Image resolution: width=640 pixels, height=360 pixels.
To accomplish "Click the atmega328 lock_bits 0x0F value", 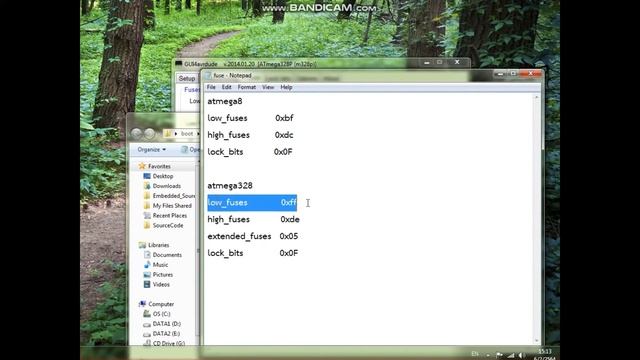I will coord(289,253).
